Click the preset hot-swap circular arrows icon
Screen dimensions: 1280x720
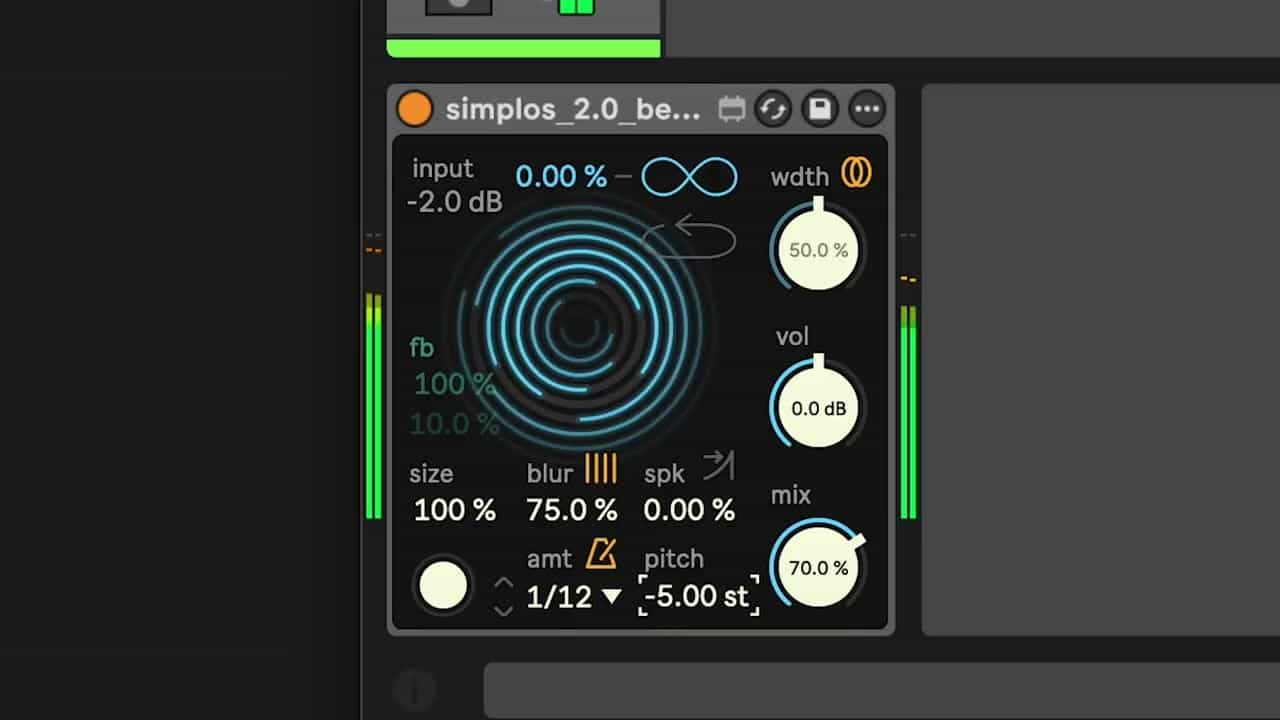coord(773,109)
